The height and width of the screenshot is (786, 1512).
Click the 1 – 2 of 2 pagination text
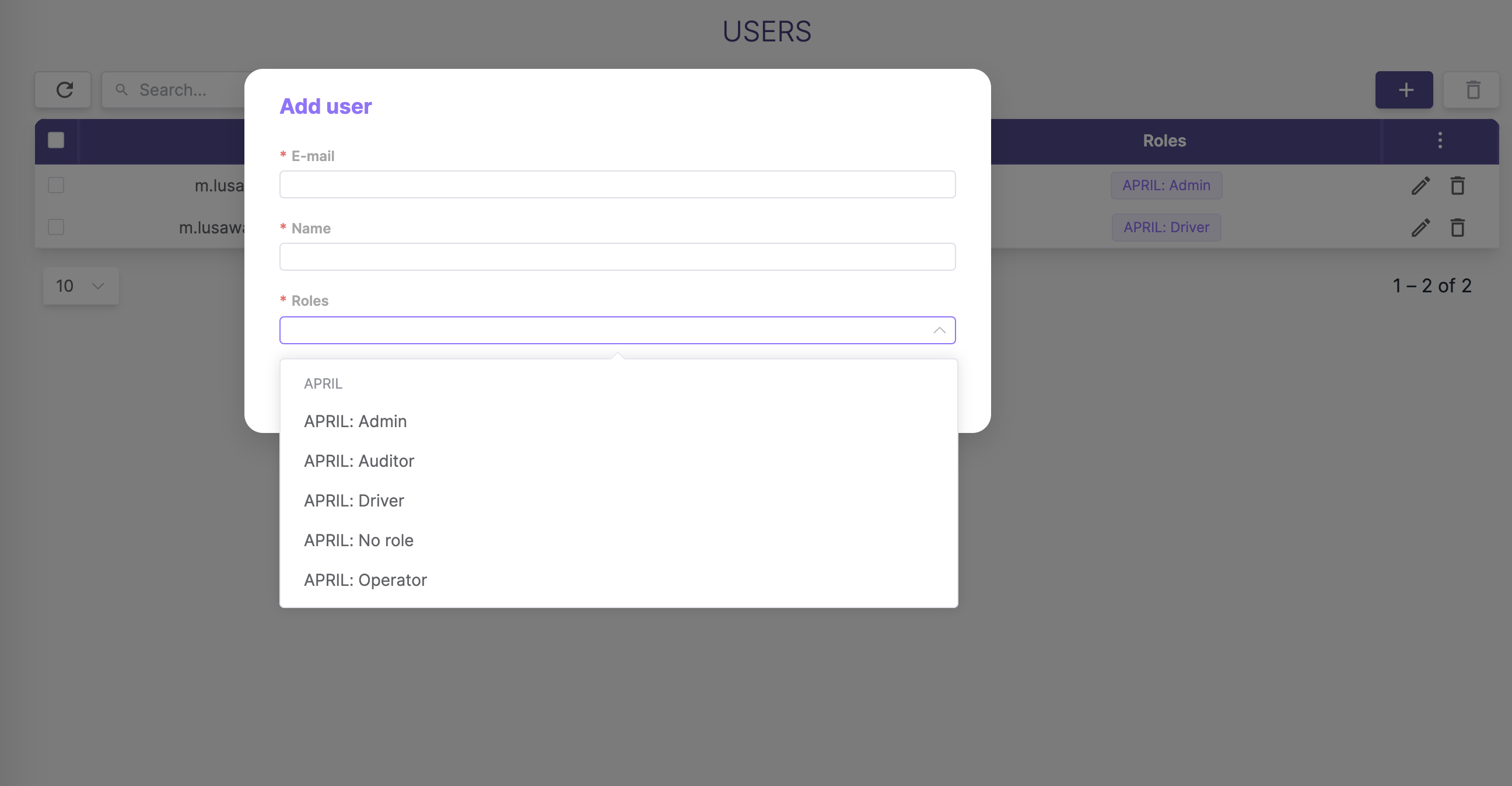1432,286
